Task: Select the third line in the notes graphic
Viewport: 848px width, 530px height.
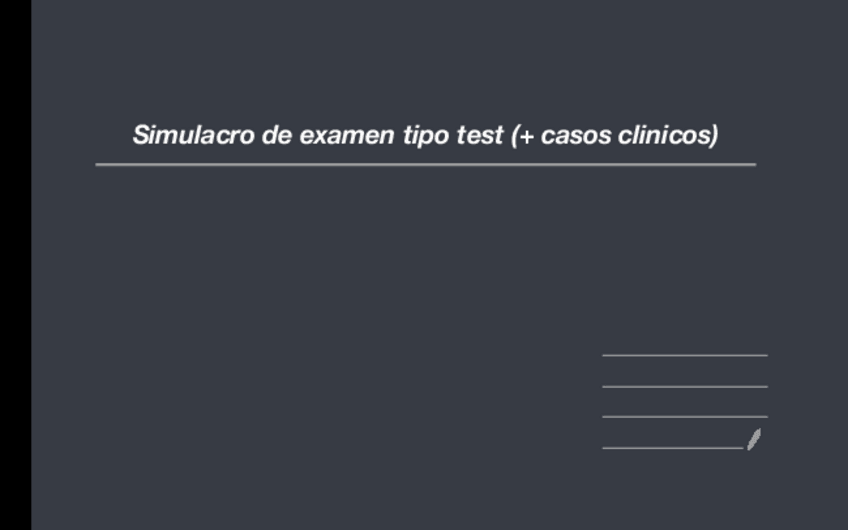Action: (x=684, y=416)
